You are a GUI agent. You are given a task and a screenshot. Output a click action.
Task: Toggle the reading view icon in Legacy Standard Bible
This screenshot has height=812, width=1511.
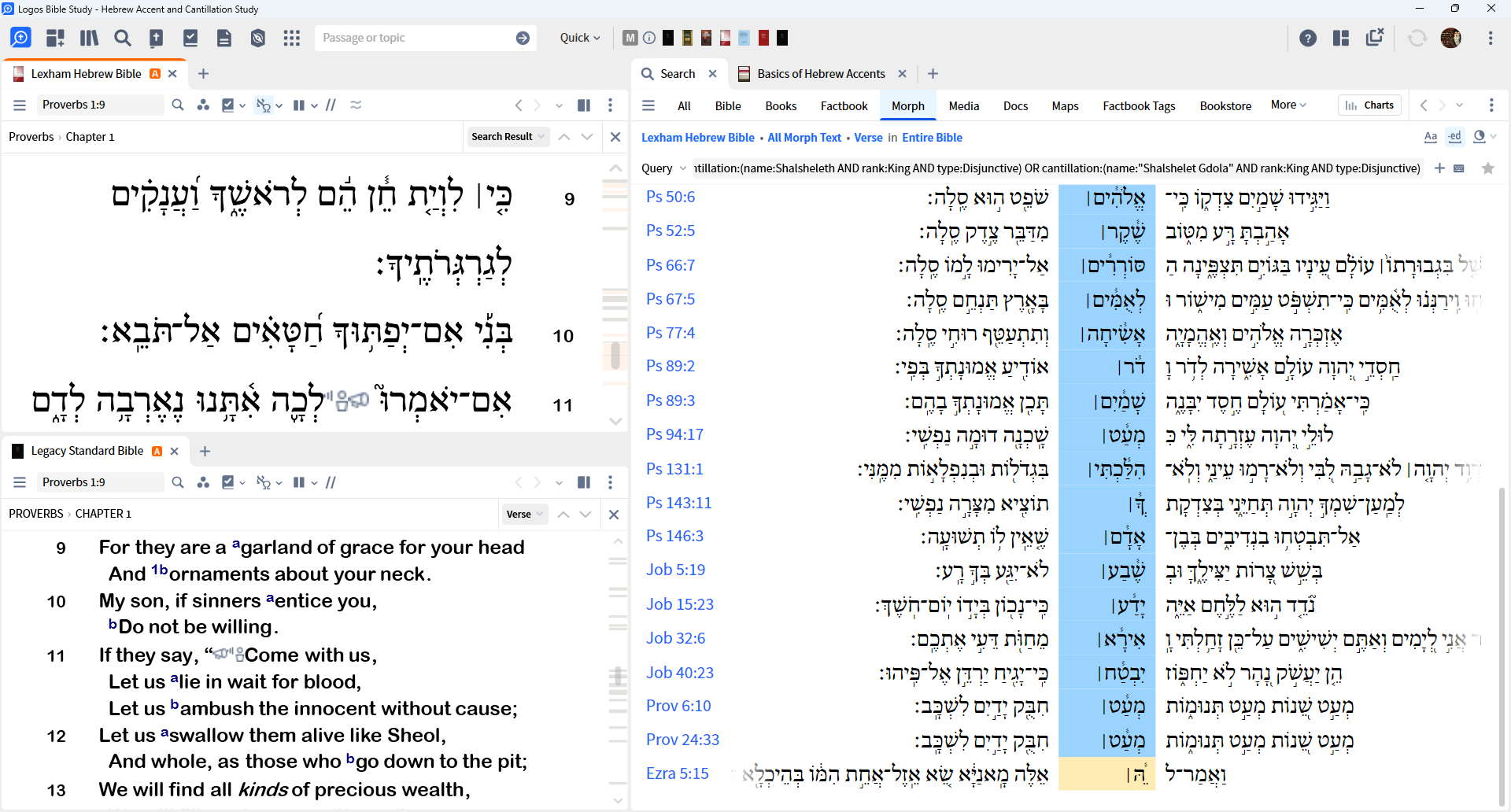584,482
